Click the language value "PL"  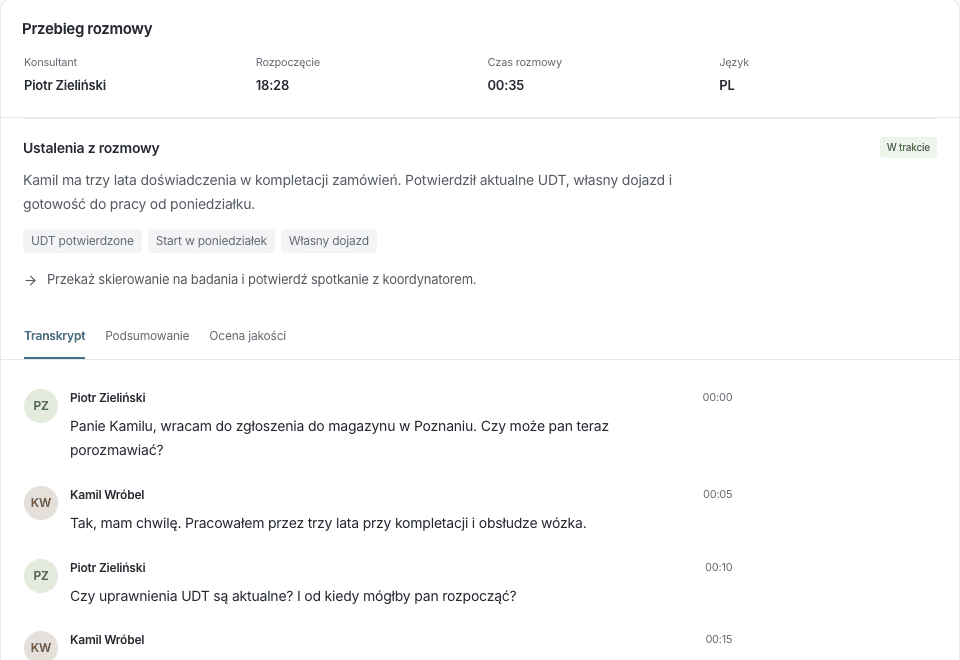727,85
